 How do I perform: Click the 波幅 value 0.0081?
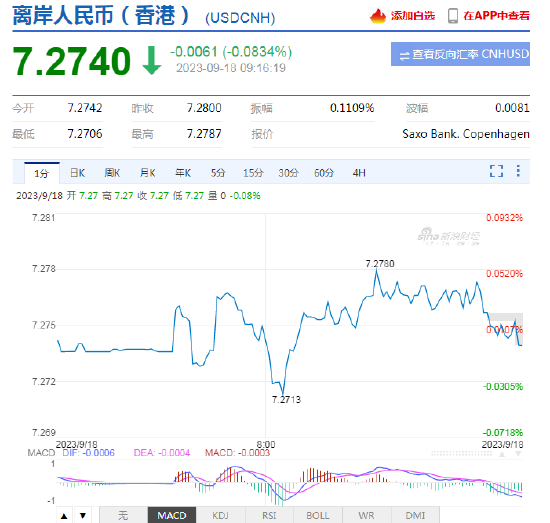pyautogui.click(x=512, y=108)
